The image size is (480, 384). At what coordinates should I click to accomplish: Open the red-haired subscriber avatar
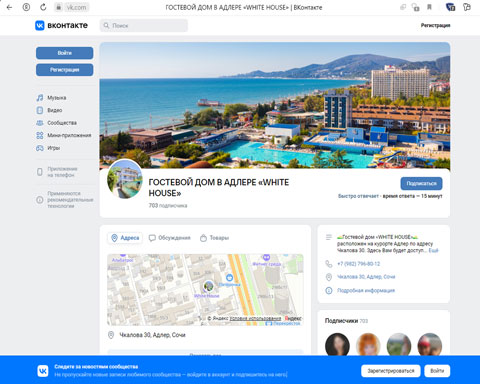368,345
